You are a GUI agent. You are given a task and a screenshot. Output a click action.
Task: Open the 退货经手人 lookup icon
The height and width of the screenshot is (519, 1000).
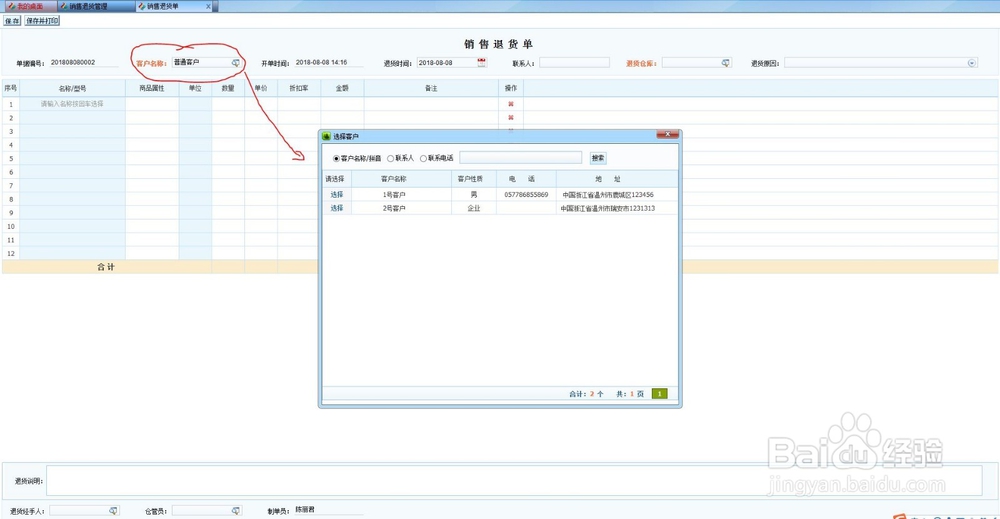113,511
